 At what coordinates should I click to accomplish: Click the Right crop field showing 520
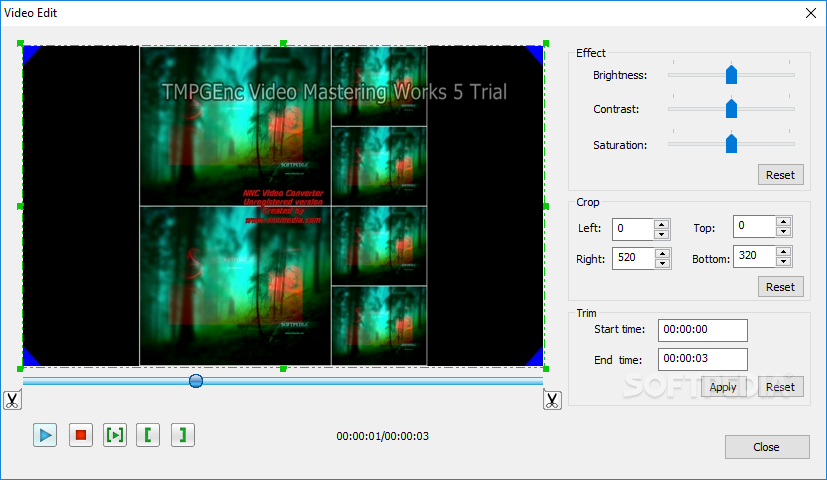[x=633, y=258]
